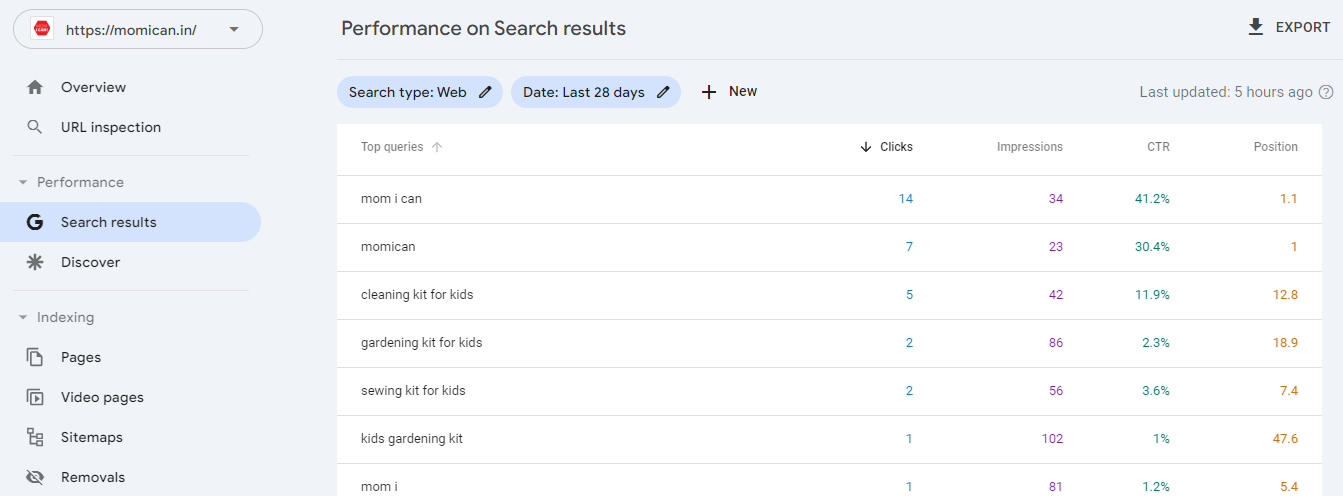The height and width of the screenshot is (496, 1343).
Task: Click the Sitemaps icon
Action: (35, 437)
